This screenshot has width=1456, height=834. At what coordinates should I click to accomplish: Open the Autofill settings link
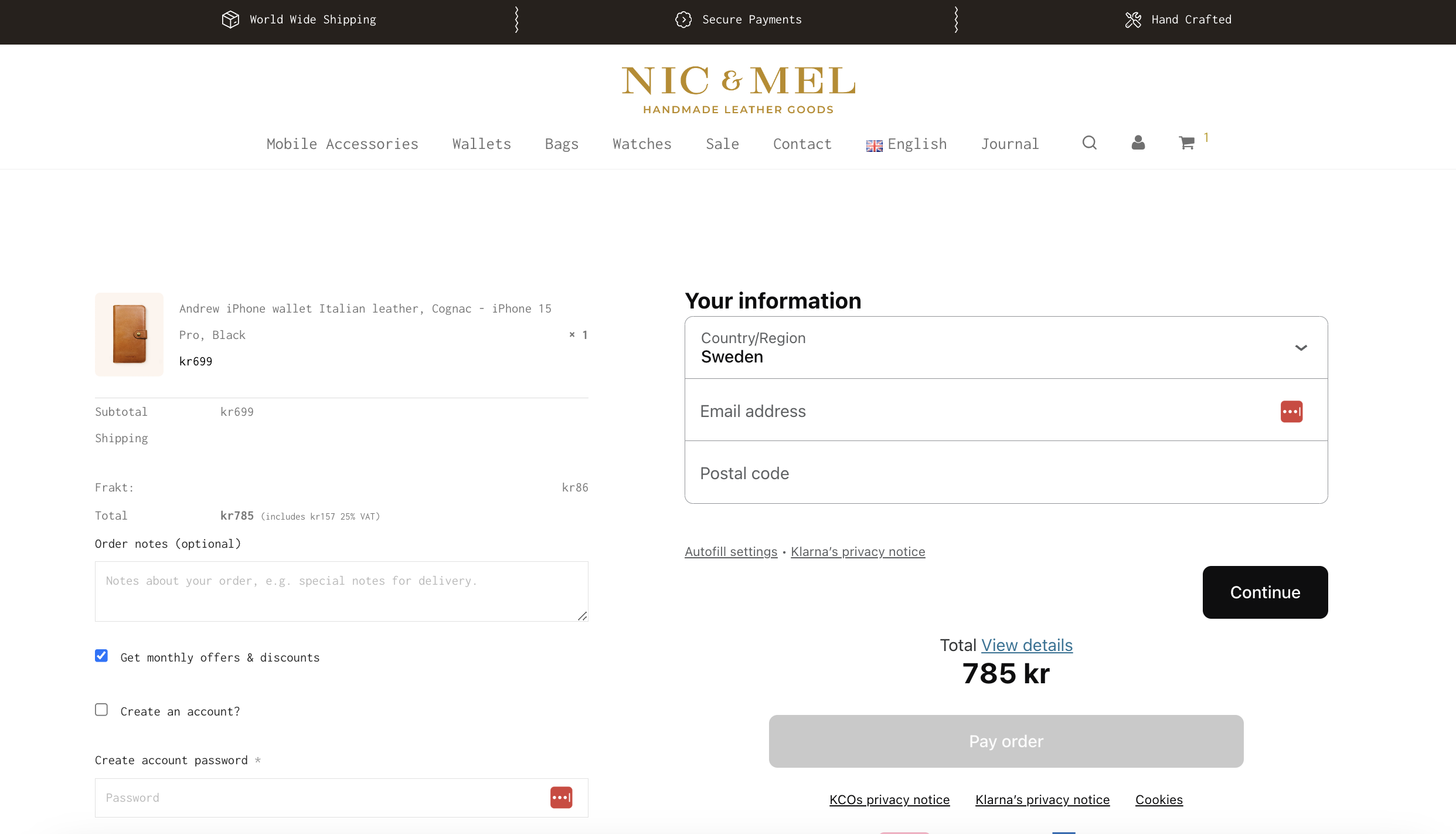[x=731, y=552]
